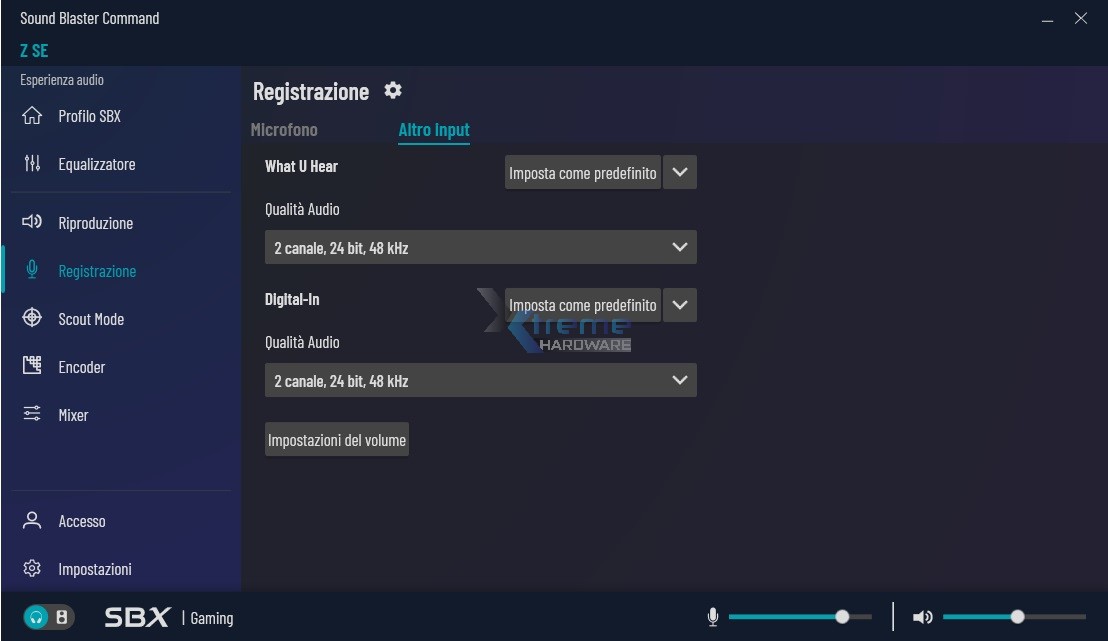Select the Riproduzione speaker icon
The height and width of the screenshot is (641, 1108).
32,222
